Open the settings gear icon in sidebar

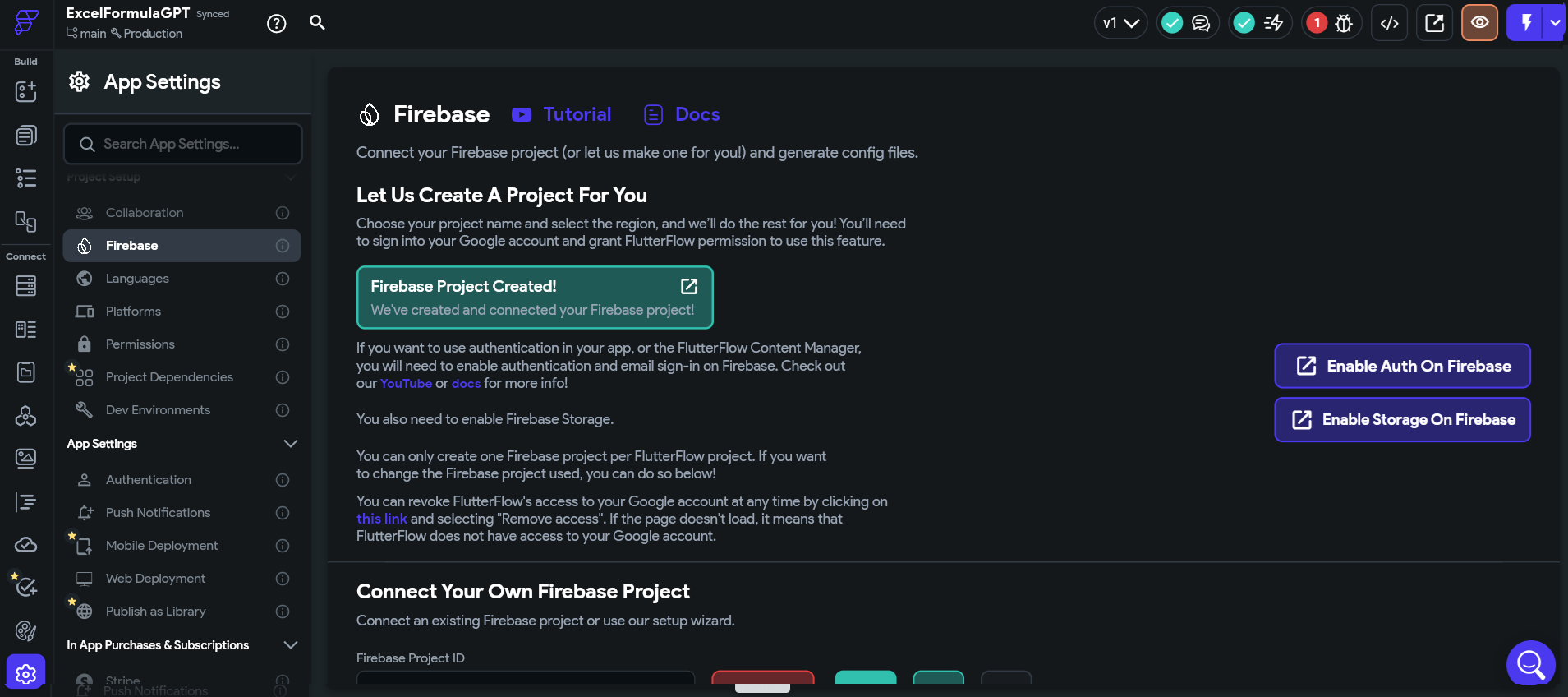click(x=25, y=674)
